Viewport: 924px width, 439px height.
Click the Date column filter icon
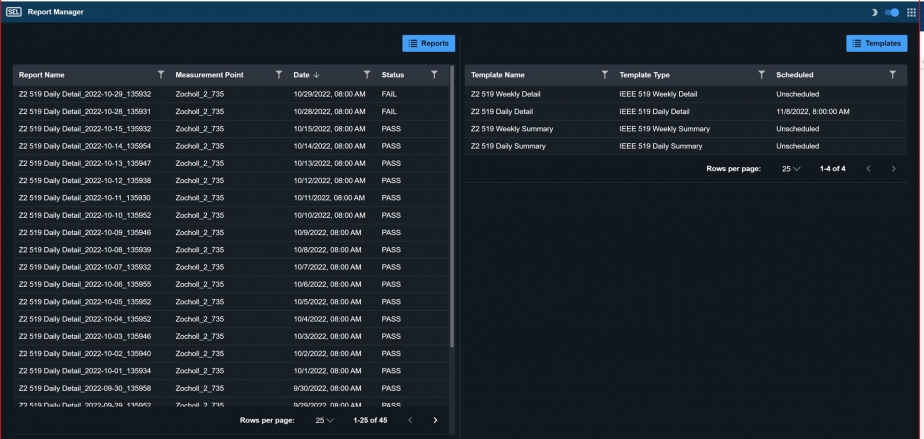pos(367,75)
